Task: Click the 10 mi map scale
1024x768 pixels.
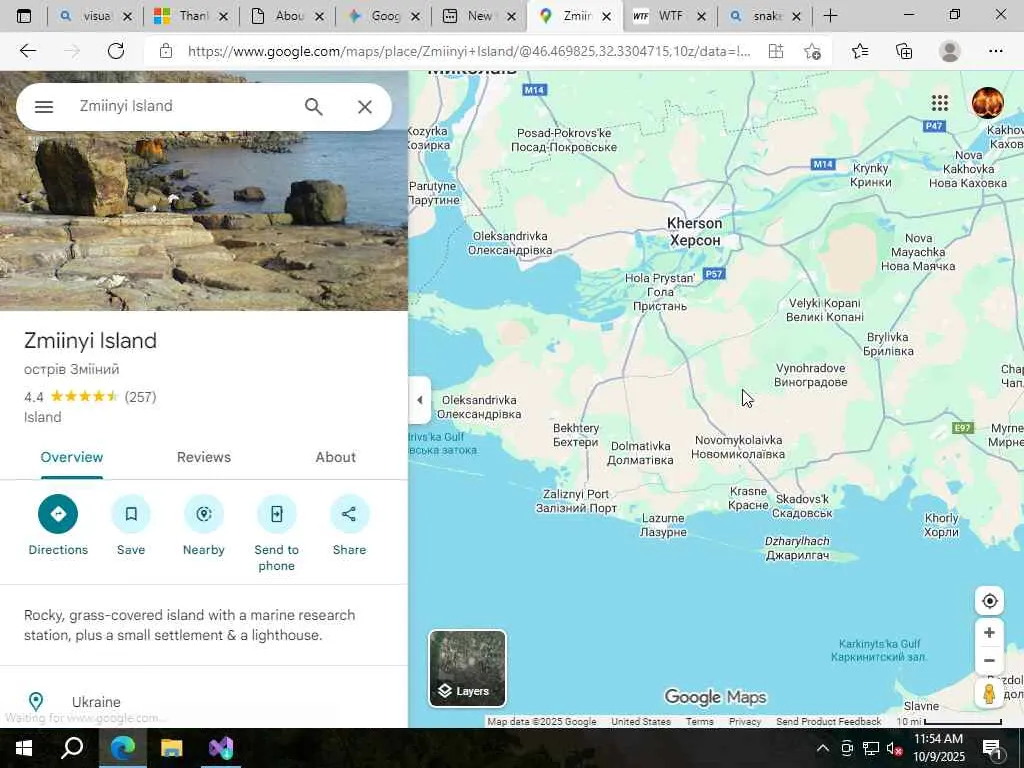Action: (949, 722)
